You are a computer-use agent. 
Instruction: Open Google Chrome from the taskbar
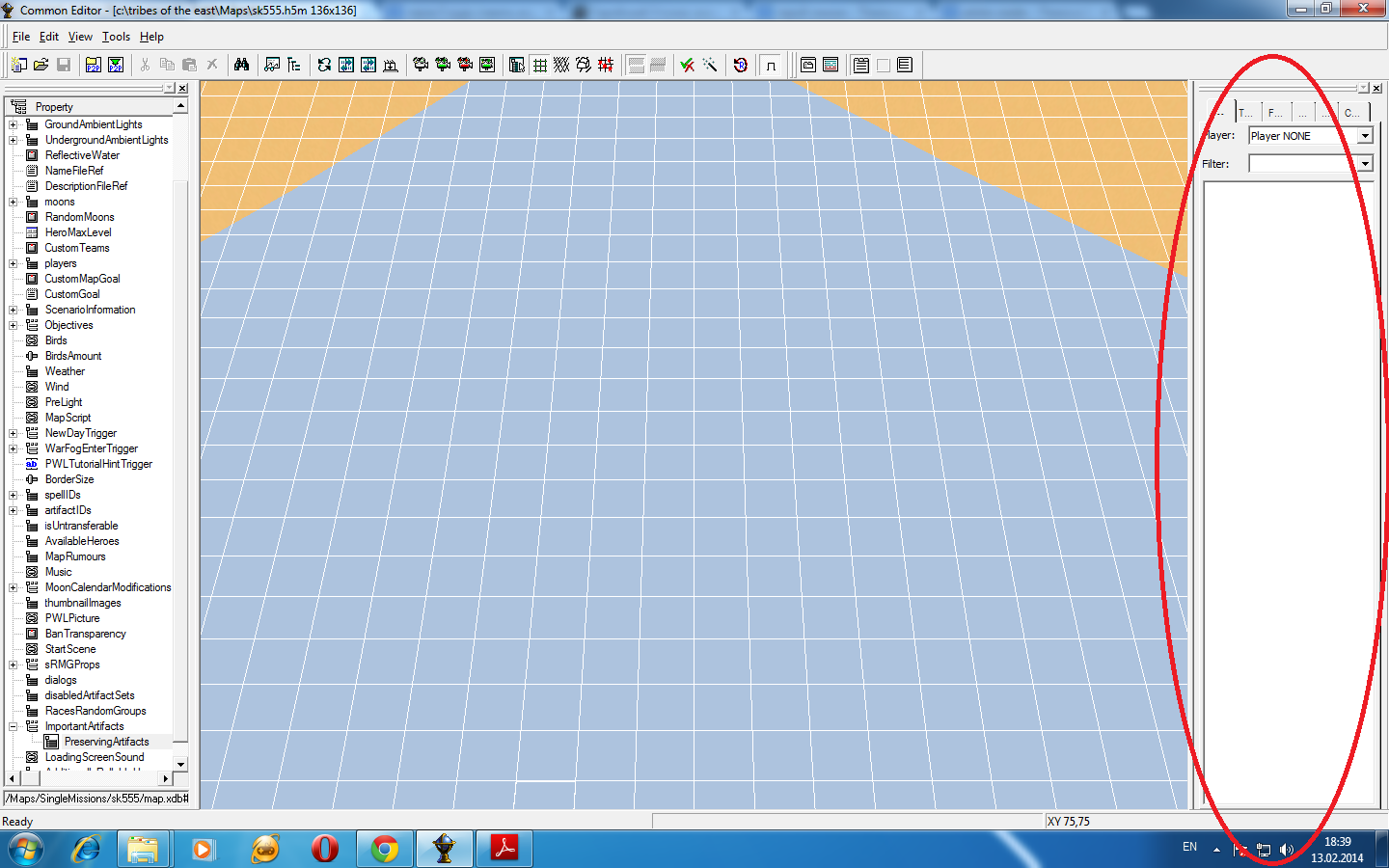point(385,849)
